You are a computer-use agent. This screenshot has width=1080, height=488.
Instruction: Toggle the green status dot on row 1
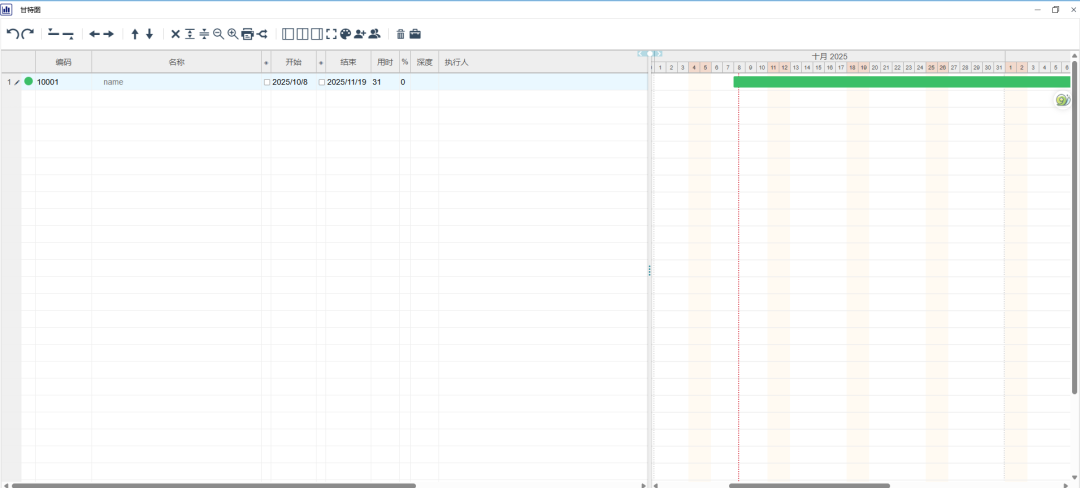click(x=28, y=81)
